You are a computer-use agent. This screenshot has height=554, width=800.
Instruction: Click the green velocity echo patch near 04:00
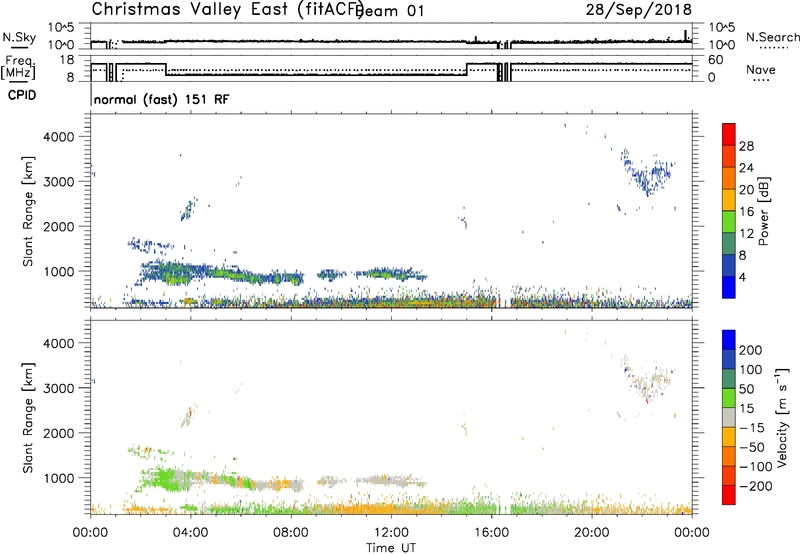point(168,480)
